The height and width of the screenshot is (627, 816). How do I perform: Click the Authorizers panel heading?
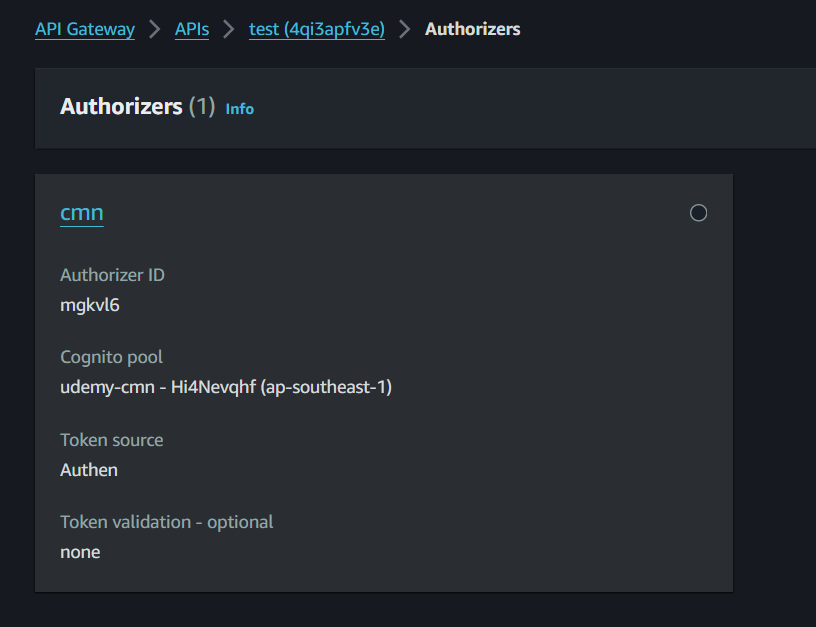pyautogui.click(x=121, y=107)
